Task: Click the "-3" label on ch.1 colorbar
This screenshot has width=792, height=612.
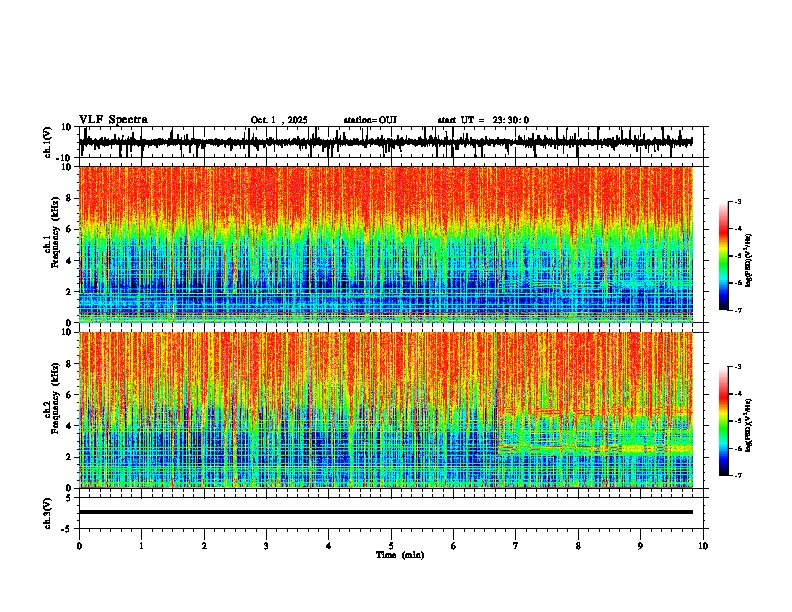Action: (x=737, y=201)
